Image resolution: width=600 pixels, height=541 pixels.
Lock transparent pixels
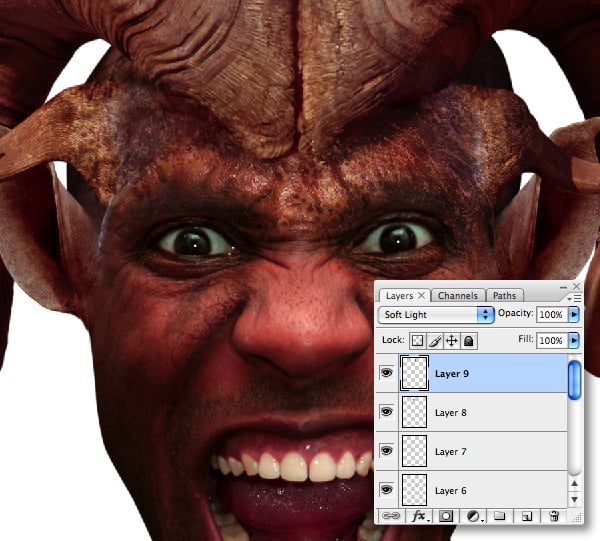(x=418, y=341)
